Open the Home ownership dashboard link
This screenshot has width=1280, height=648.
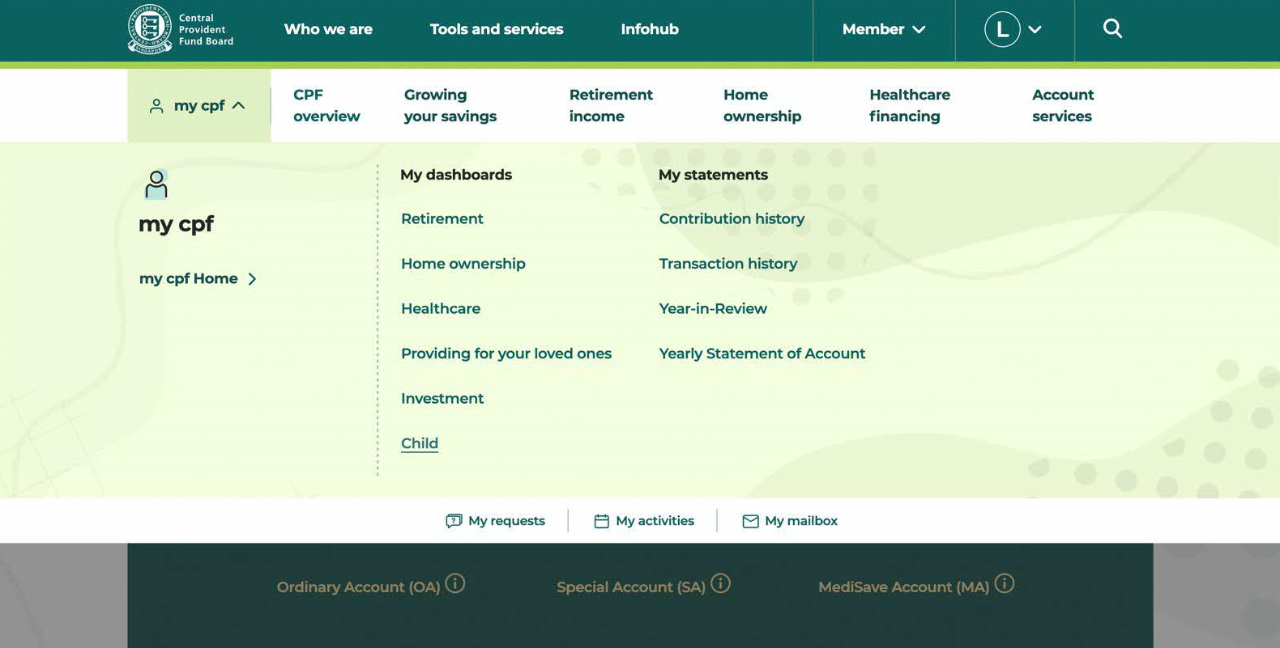(x=463, y=264)
